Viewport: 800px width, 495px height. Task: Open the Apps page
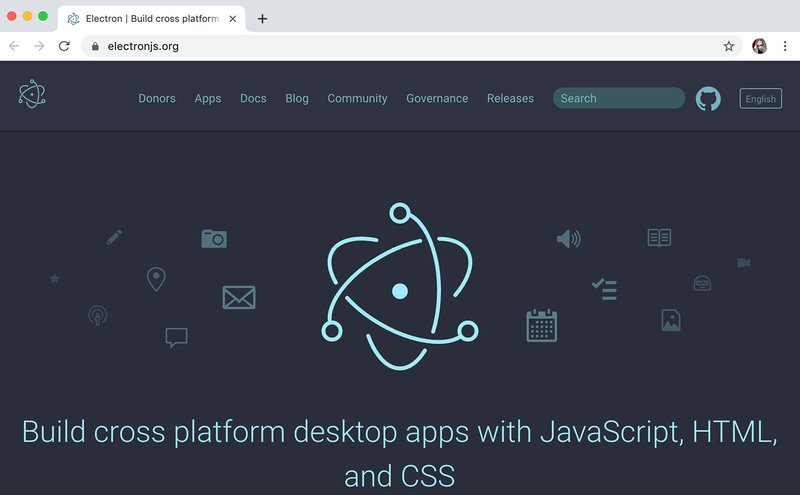point(208,98)
